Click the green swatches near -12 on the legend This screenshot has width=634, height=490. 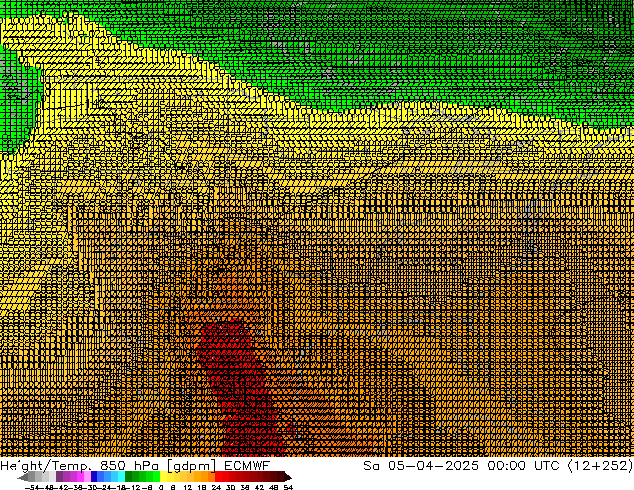tap(142, 477)
